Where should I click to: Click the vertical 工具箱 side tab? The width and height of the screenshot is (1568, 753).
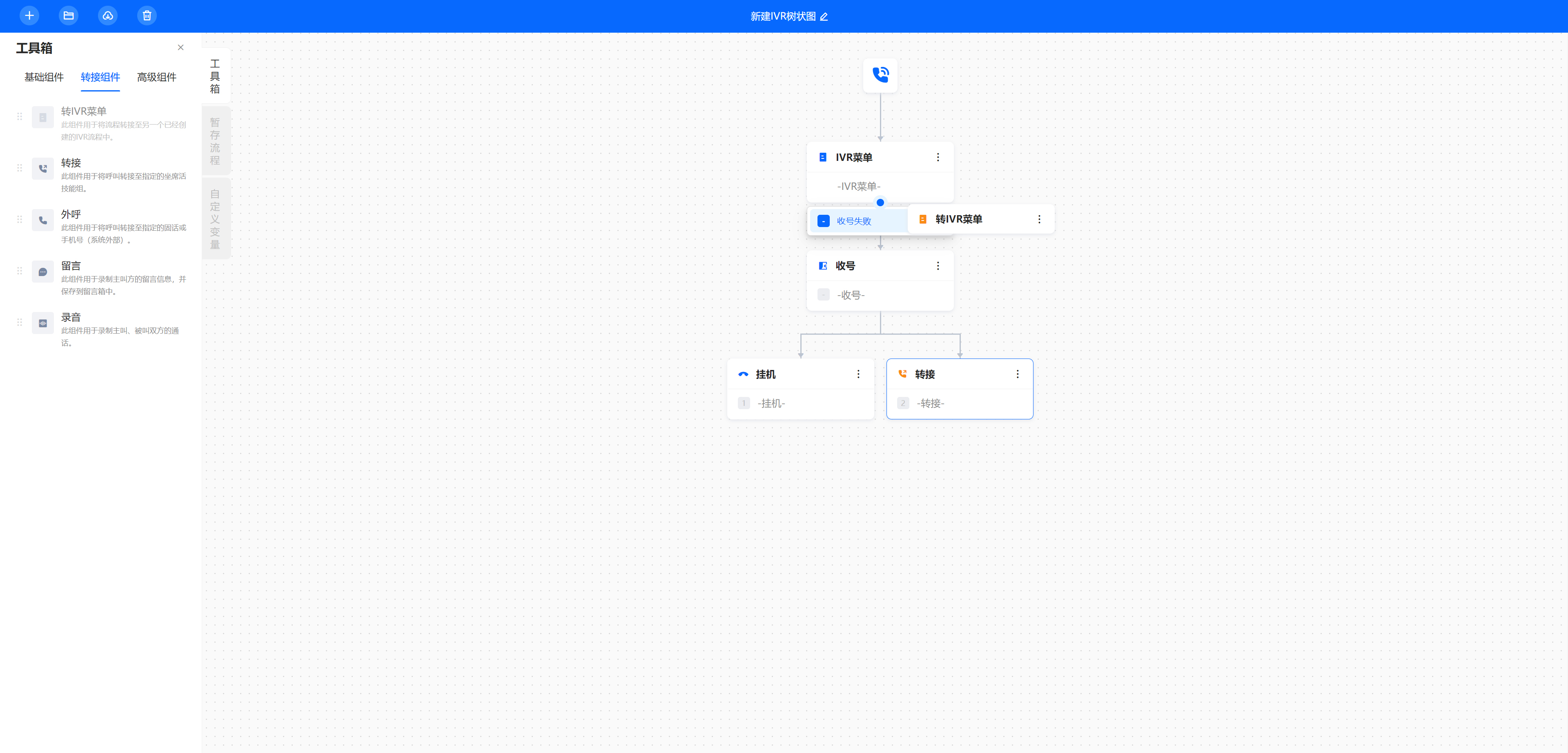pyautogui.click(x=215, y=76)
